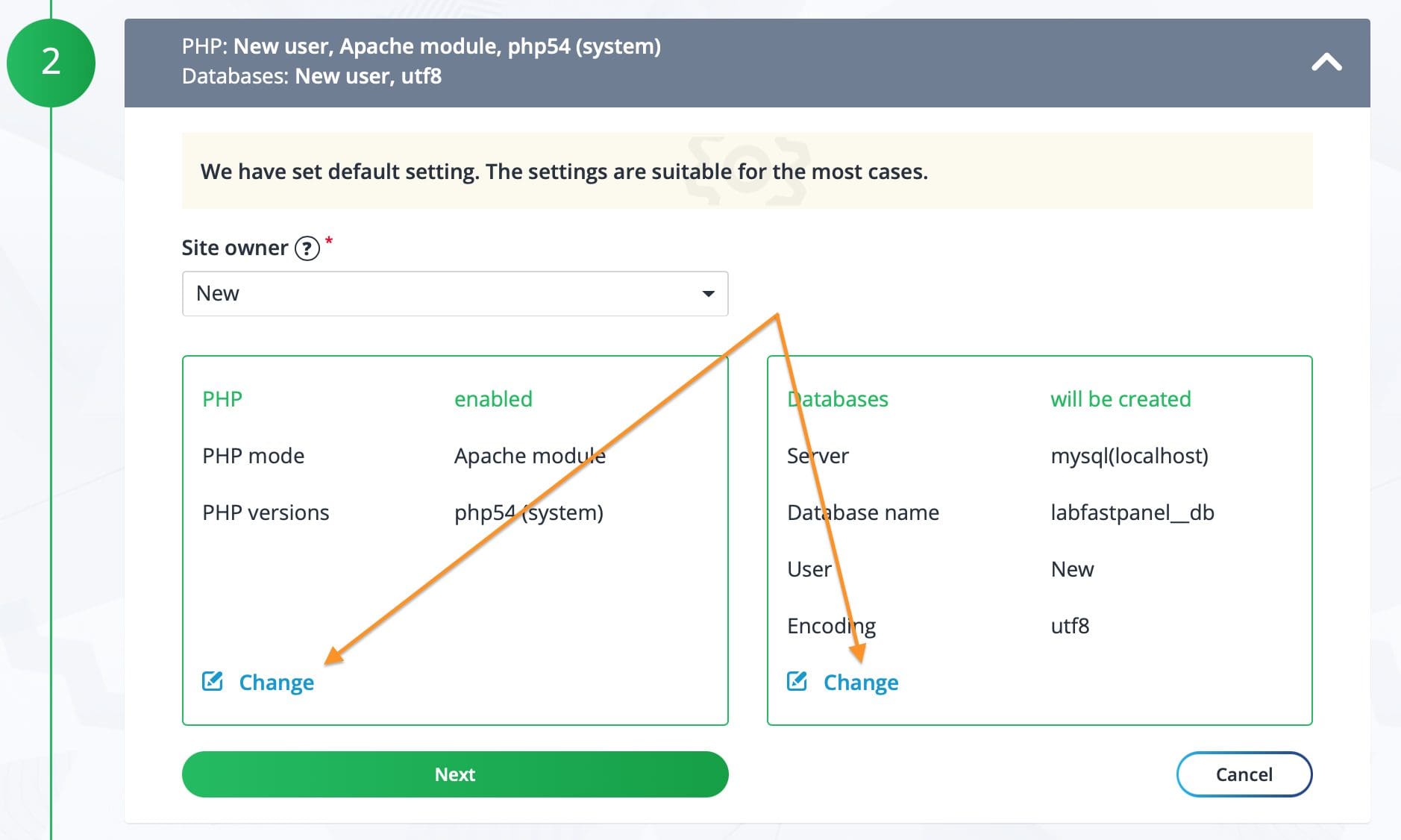
Task: Click the green step 2 circle
Action: (x=51, y=62)
